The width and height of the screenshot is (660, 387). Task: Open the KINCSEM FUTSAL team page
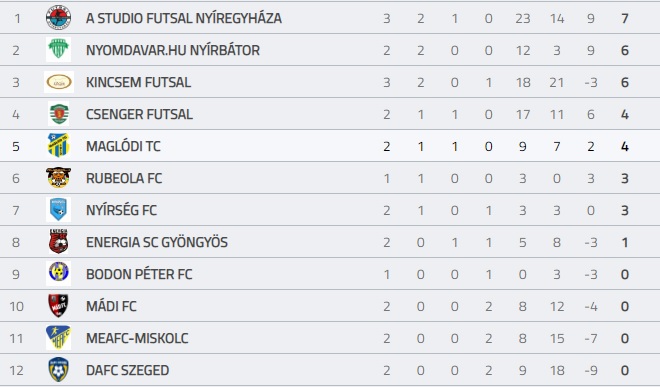pyautogui.click(x=138, y=83)
